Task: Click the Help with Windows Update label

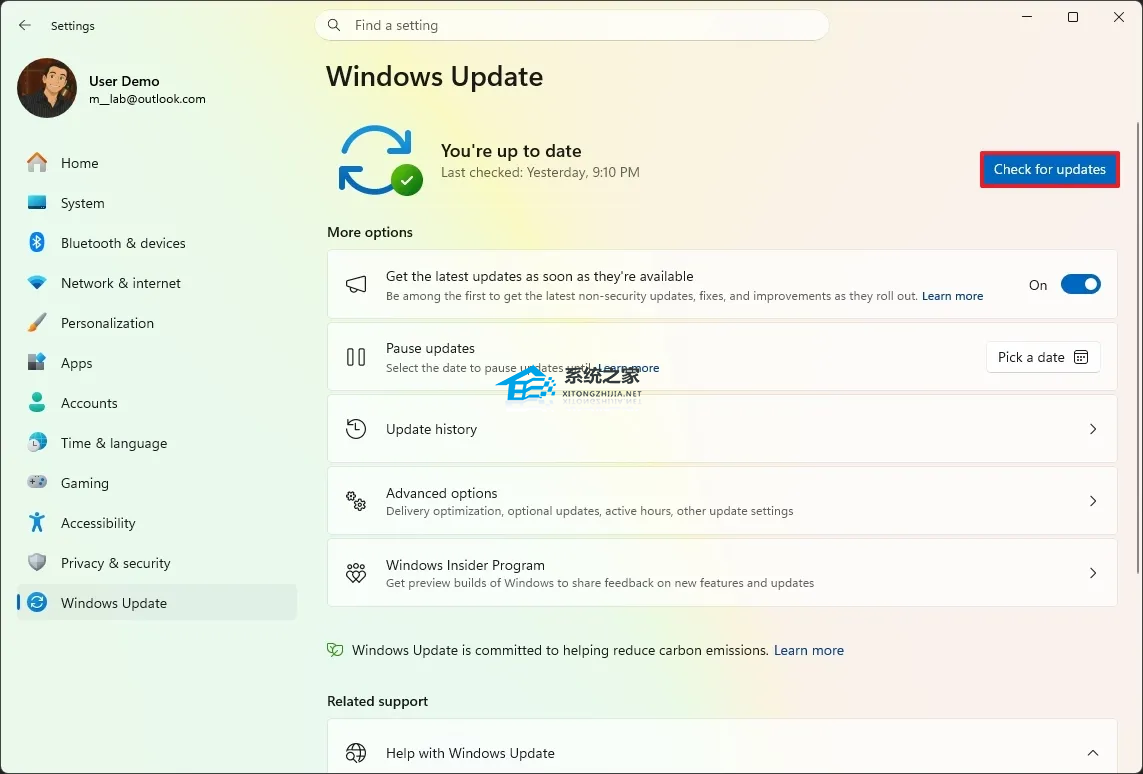Action: coord(470,753)
